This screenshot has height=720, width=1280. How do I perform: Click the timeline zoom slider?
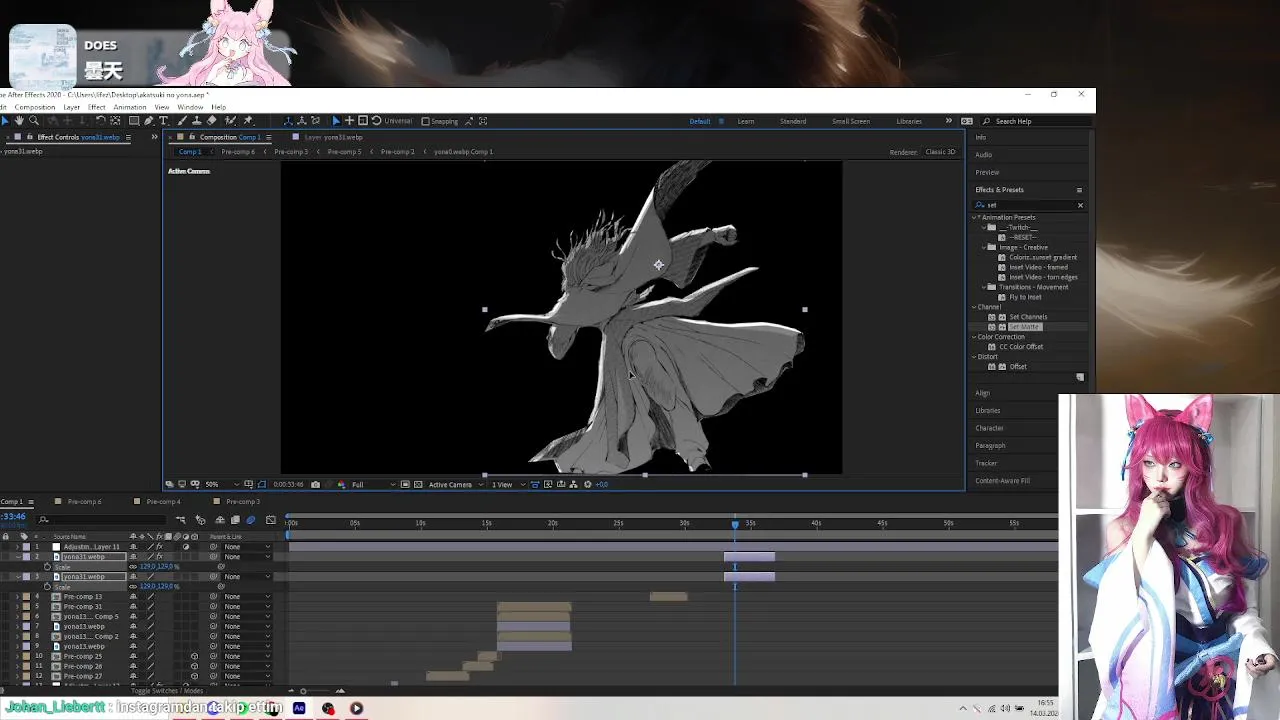[x=304, y=691]
